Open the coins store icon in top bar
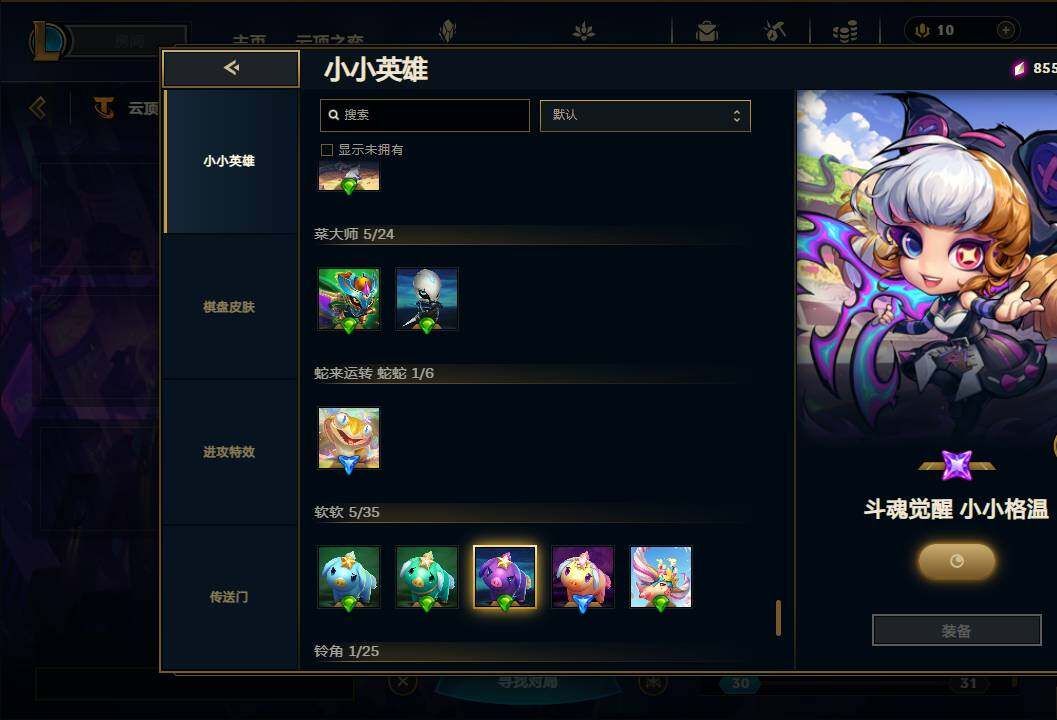 (845, 31)
